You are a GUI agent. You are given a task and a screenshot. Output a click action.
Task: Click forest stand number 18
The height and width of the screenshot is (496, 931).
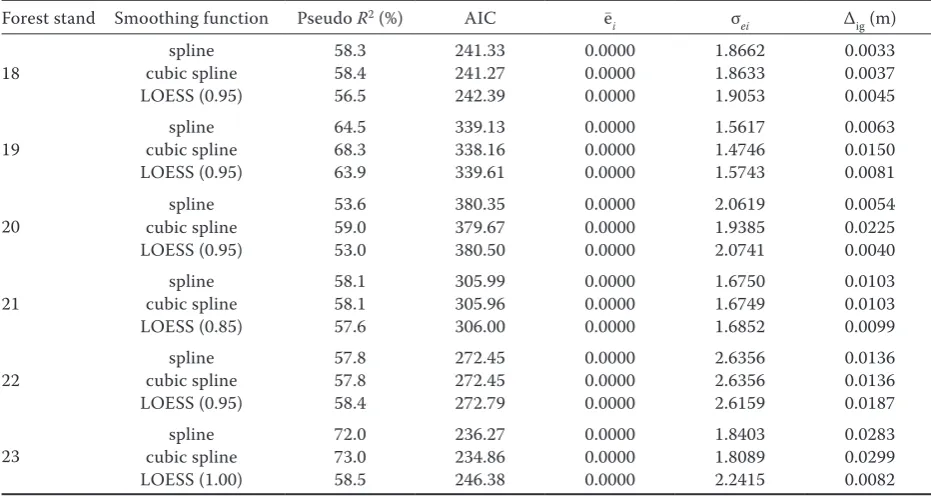click(x=11, y=74)
